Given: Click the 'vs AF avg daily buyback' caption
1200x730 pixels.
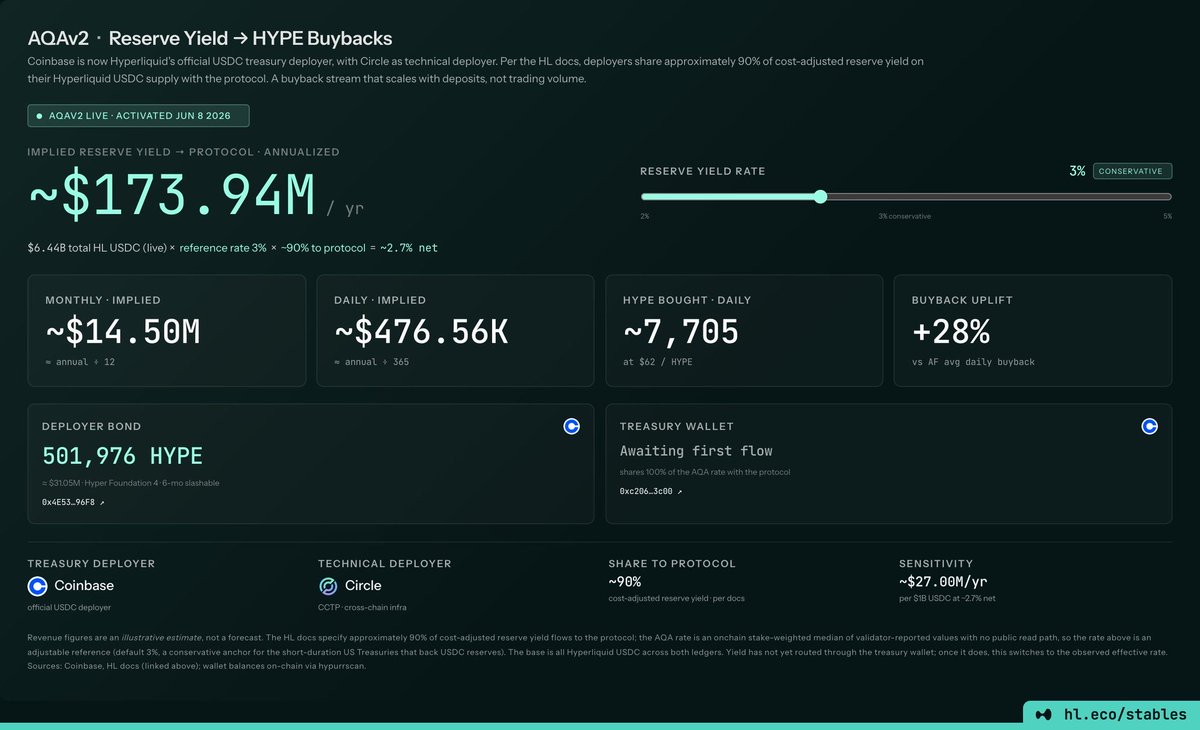Looking at the screenshot, I should [x=973, y=361].
